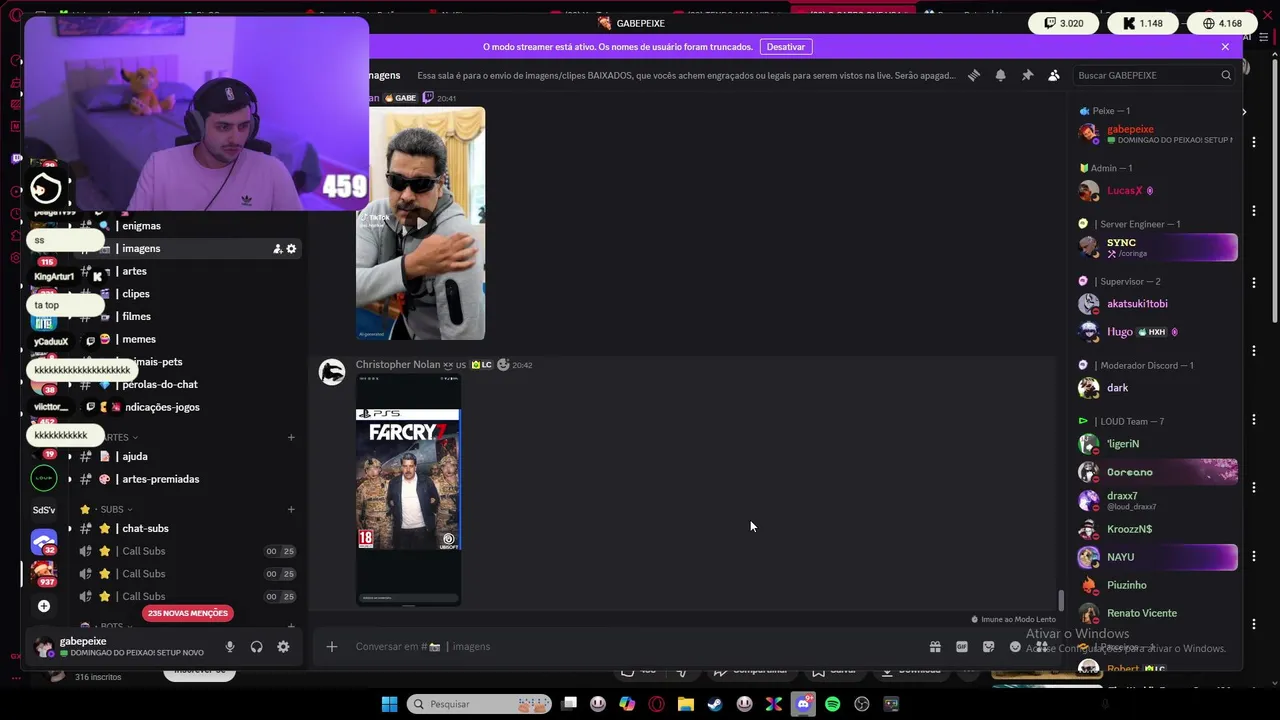The height and width of the screenshot is (720, 1280).
Task: Click the gabepeixe user panel avatar
Action: (x=44, y=647)
